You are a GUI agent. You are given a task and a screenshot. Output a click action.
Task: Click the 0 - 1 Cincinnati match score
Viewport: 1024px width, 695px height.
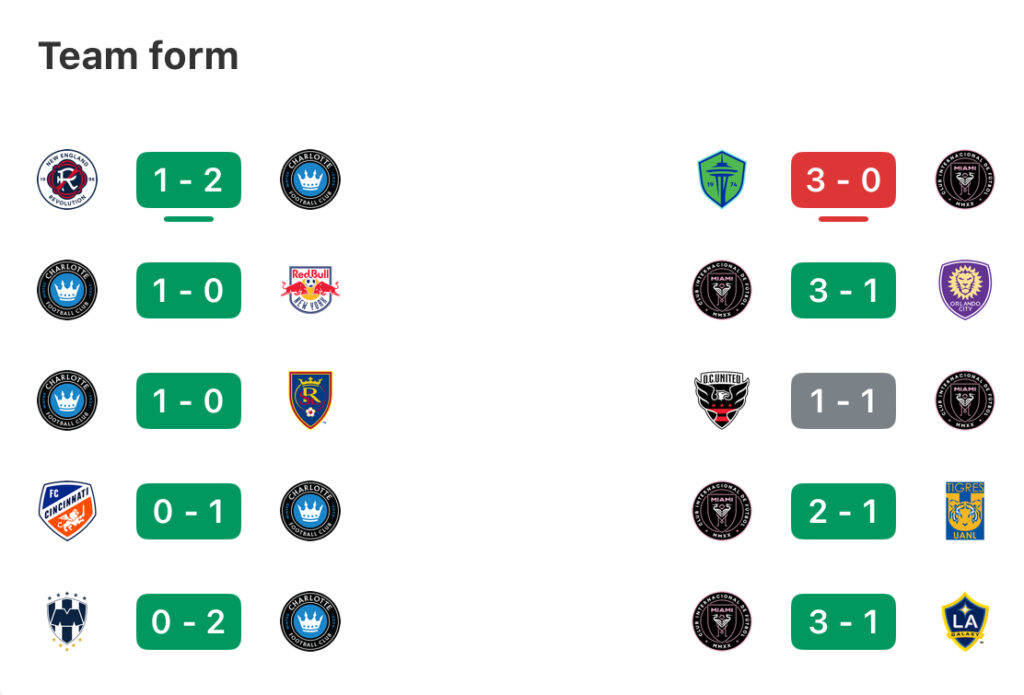[x=189, y=511]
